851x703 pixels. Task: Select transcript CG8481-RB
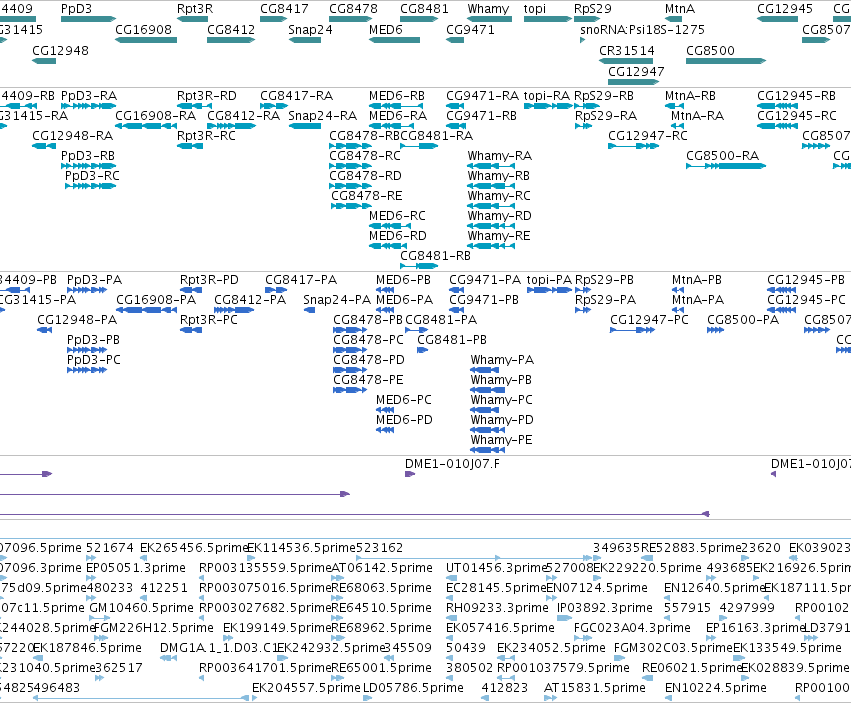tap(419, 266)
